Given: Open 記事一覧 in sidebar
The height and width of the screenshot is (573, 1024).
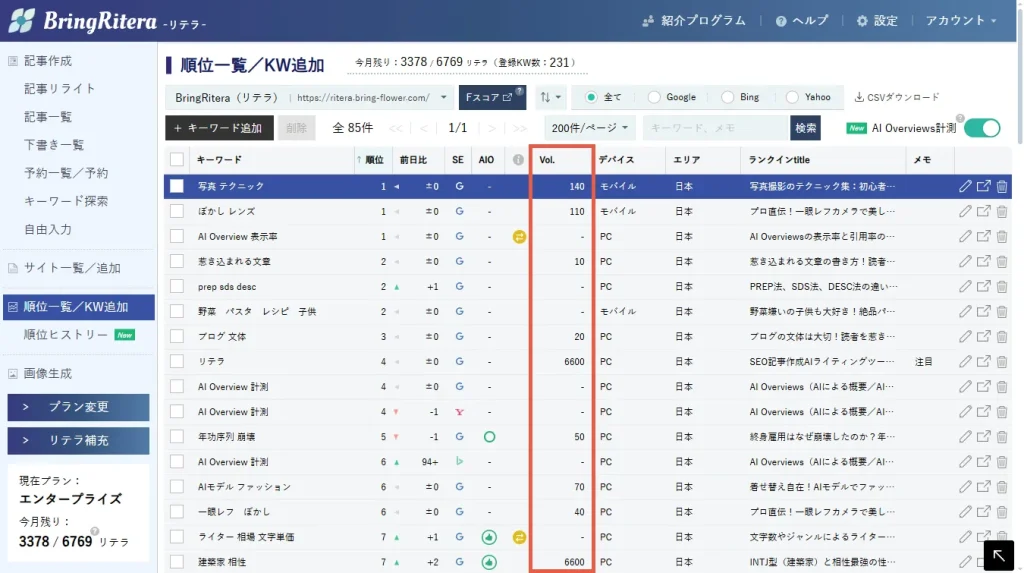Looking at the screenshot, I should pyautogui.click(x=48, y=117).
